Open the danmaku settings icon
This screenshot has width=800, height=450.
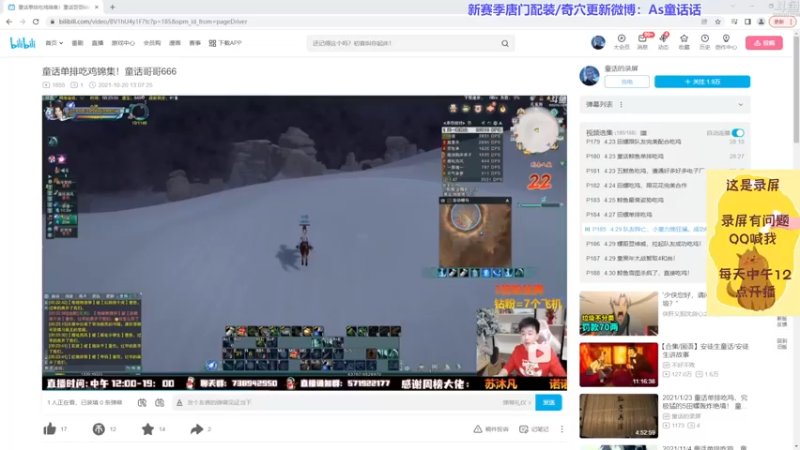point(160,403)
